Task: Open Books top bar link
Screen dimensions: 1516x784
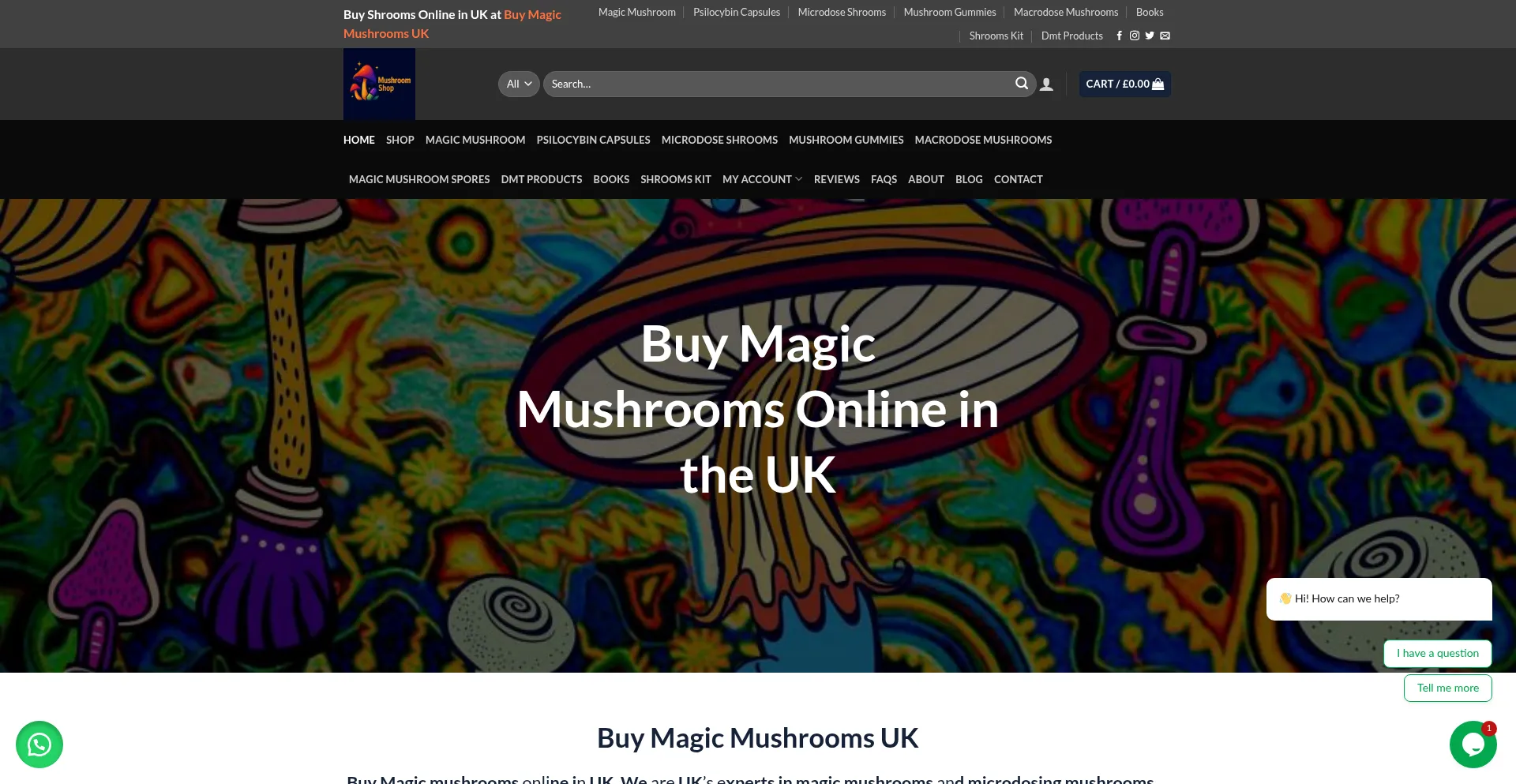Action: coord(1150,12)
